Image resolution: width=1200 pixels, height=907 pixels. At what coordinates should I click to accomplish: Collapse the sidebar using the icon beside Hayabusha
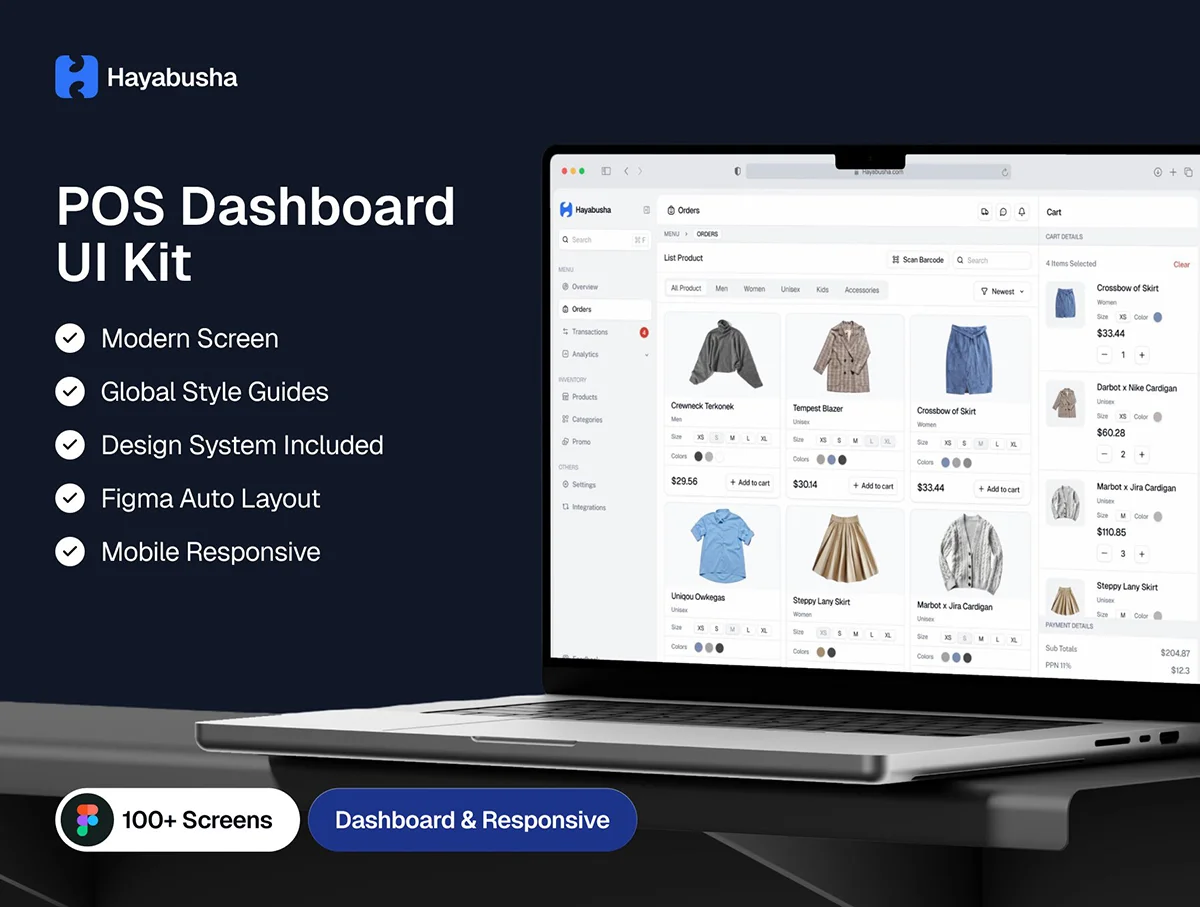point(646,210)
